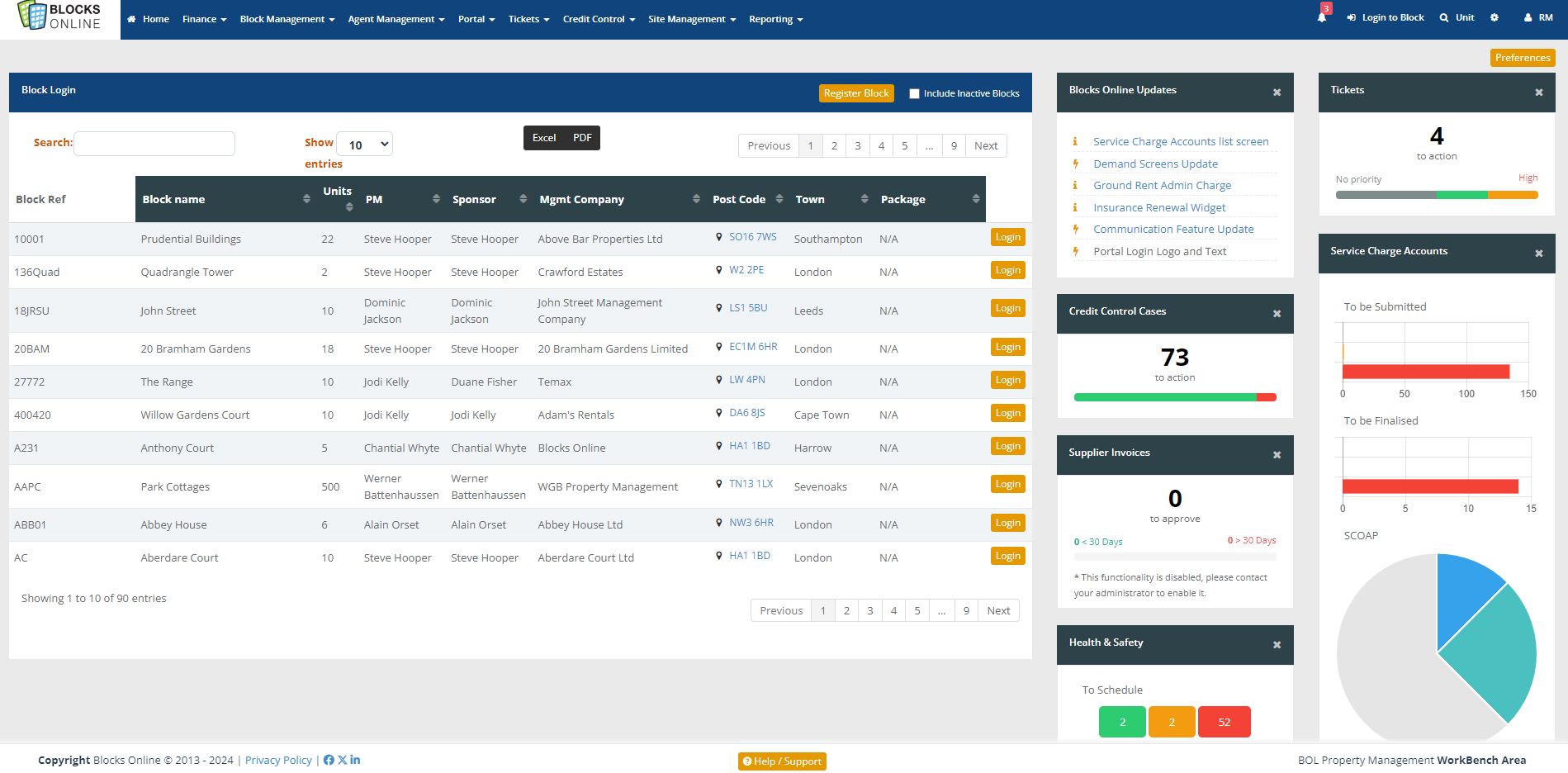Expand the Site Management menu
Image resolution: width=1568 pixels, height=773 pixels.
tap(692, 19)
